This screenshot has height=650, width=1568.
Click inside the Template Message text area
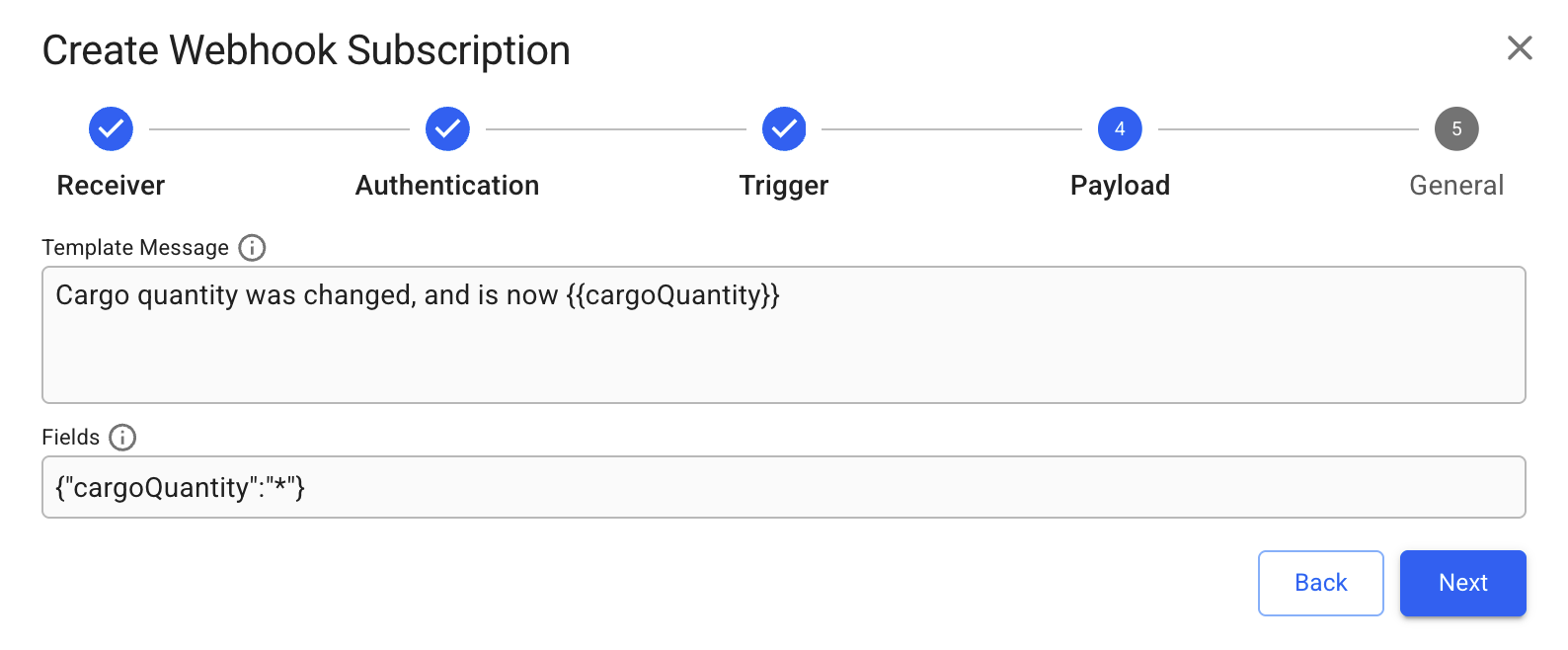click(784, 351)
